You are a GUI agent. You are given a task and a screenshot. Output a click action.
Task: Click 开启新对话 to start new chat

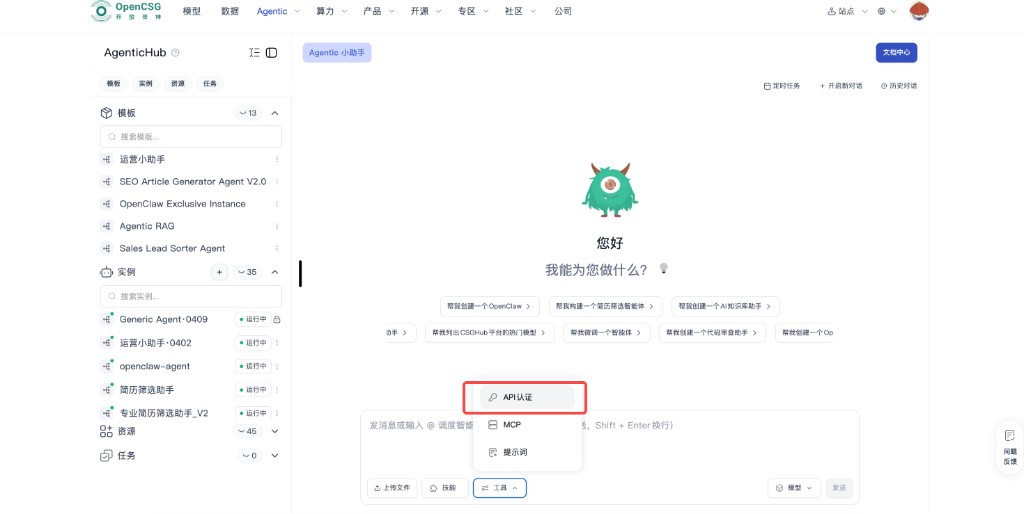(841, 86)
